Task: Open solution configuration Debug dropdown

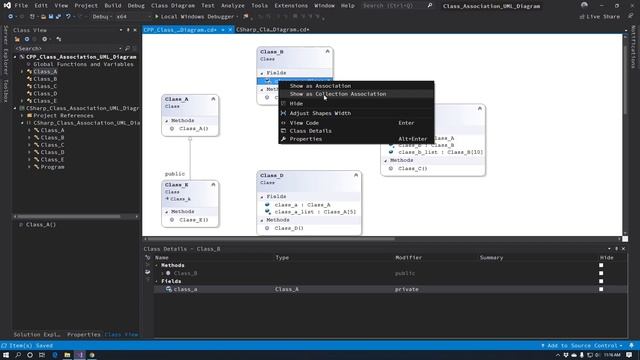Action: 101,17
